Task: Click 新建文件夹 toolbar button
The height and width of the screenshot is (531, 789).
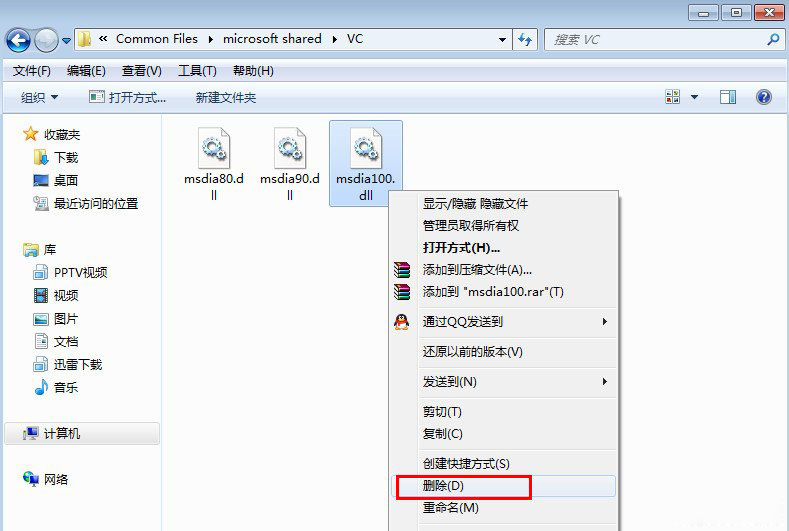Action: [x=225, y=97]
